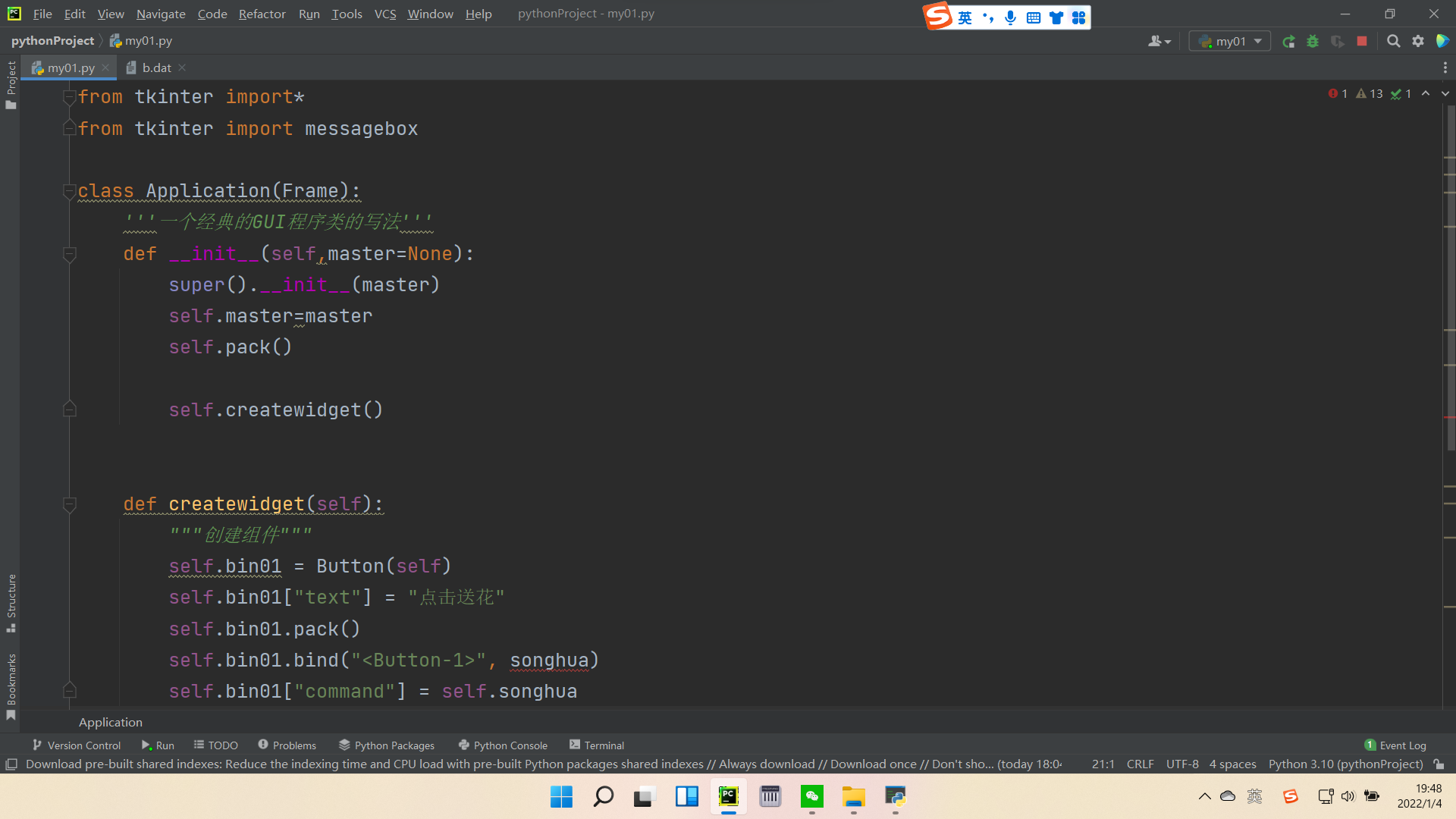This screenshot has height=819, width=1456.
Task: Change UTF-8 file encoding
Action: tap(1182, 764)
